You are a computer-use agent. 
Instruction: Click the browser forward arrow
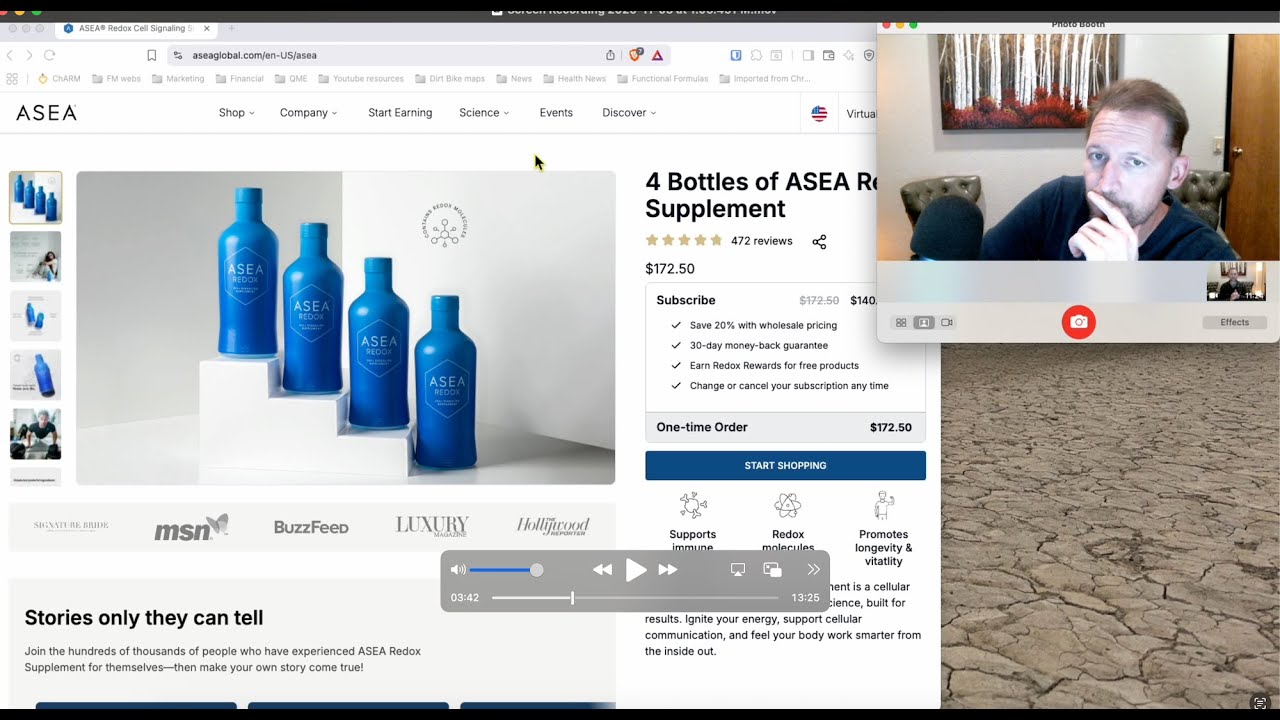pyautogui.click(x=29, y=55)
